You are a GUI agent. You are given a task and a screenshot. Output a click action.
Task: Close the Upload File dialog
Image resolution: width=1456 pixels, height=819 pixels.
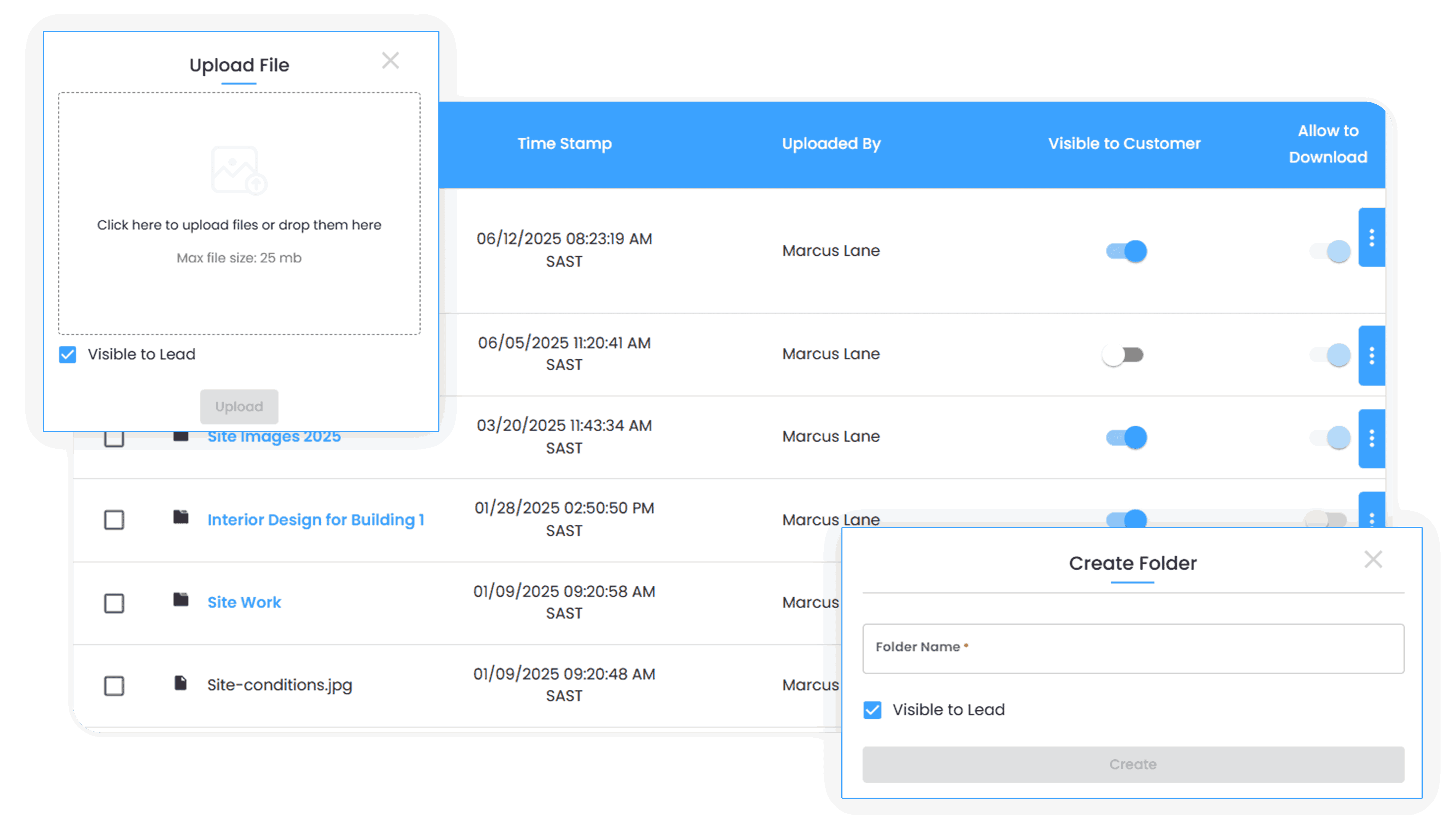coord(390,60)
